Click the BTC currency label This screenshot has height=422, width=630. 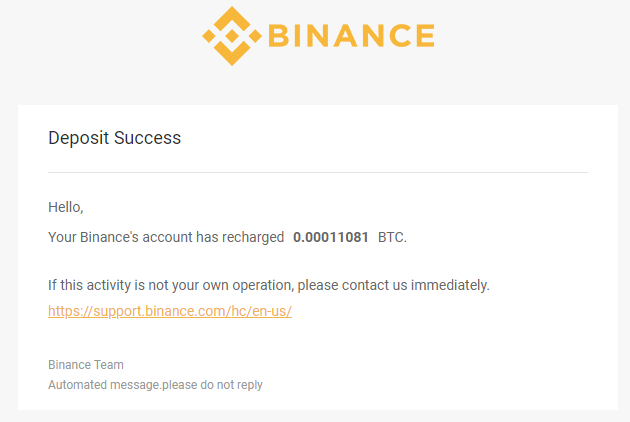pos(392,237)
